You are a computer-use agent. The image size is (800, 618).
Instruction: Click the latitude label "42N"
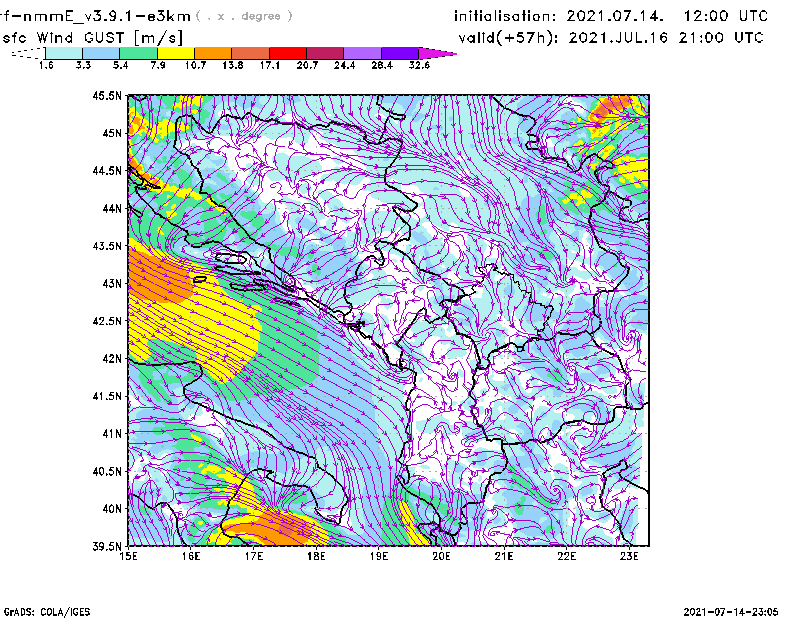coord(112,358)
